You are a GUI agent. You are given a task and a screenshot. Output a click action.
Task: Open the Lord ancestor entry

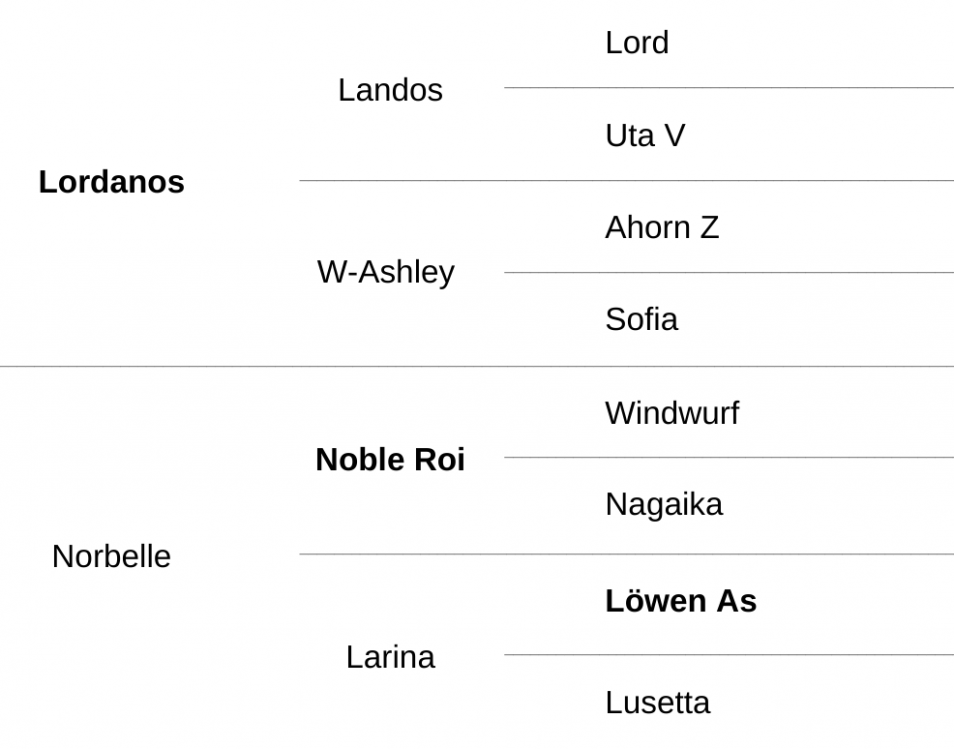point(637,43)
